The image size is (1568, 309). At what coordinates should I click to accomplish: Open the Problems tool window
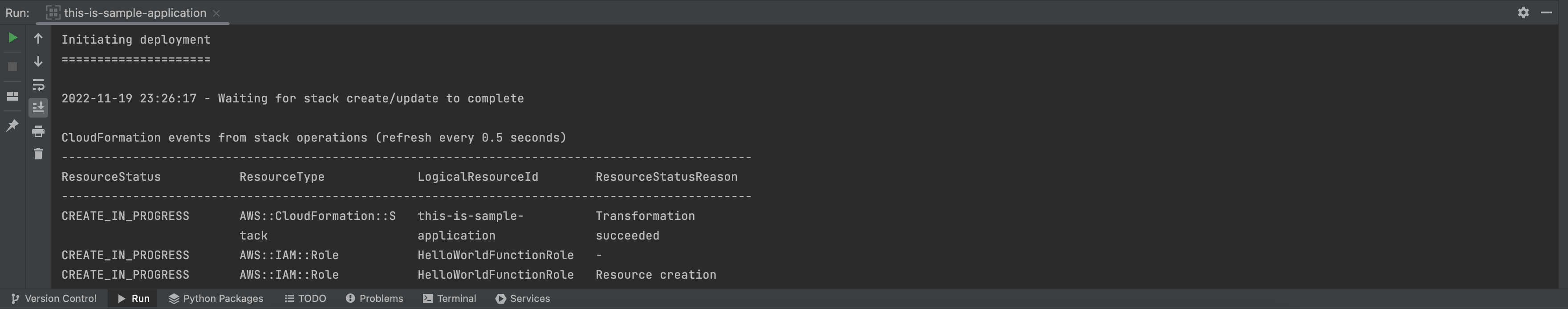[x=374, y=299]
